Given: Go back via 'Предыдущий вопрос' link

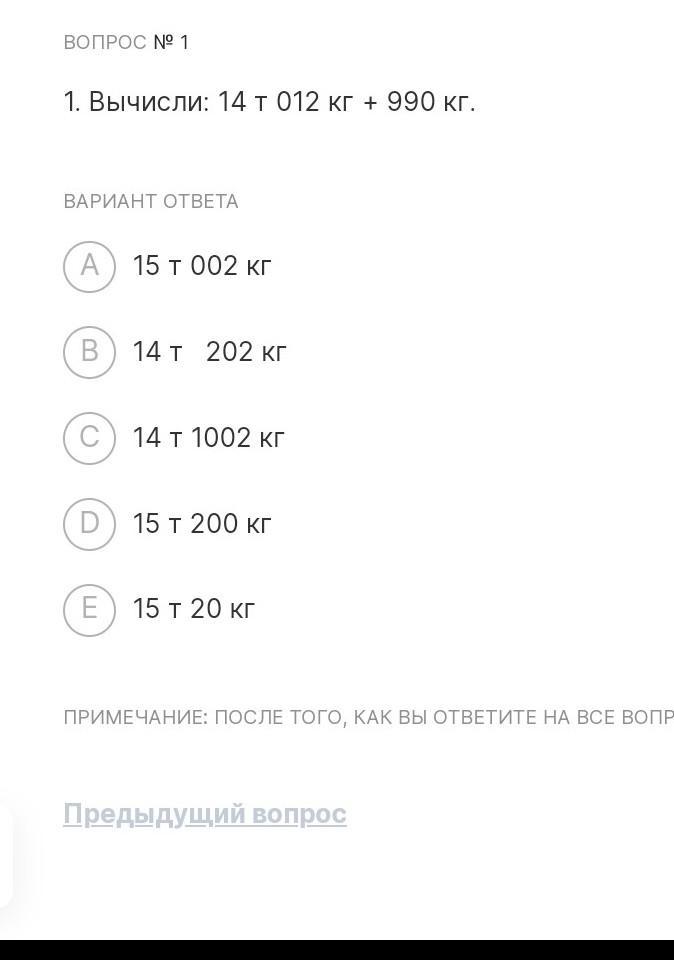Looking at the screenshot, I should coord(205,814).
